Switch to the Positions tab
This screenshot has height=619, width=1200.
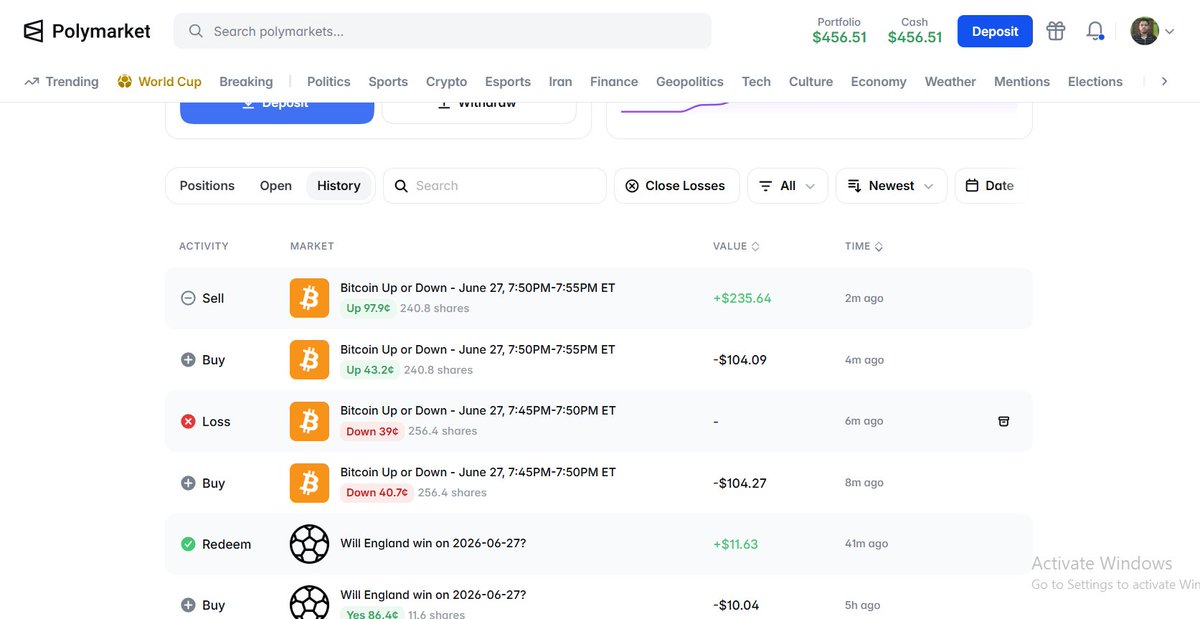(x=207, y=186)
